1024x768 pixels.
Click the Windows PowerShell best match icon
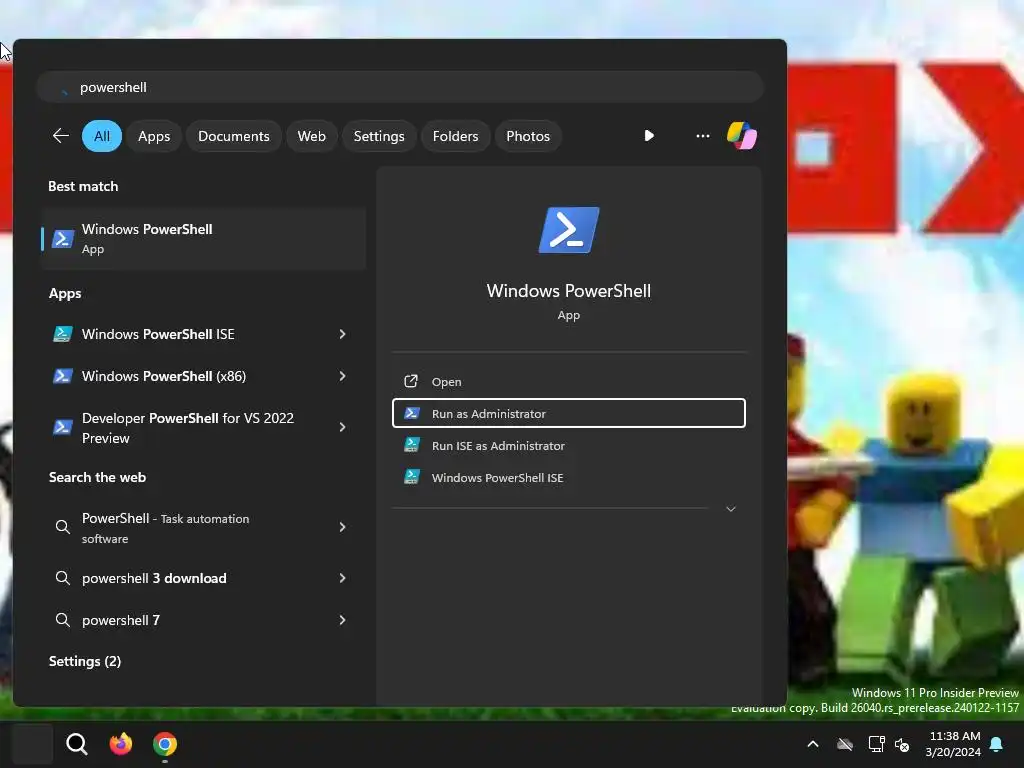[63, 239]
